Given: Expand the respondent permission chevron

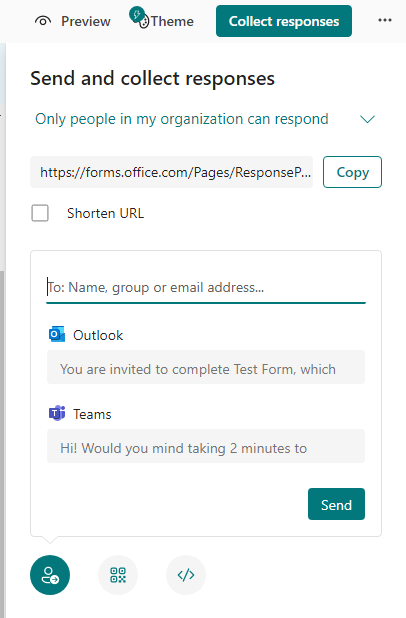Looking at the screenshot, I should [x=367, y=119].
